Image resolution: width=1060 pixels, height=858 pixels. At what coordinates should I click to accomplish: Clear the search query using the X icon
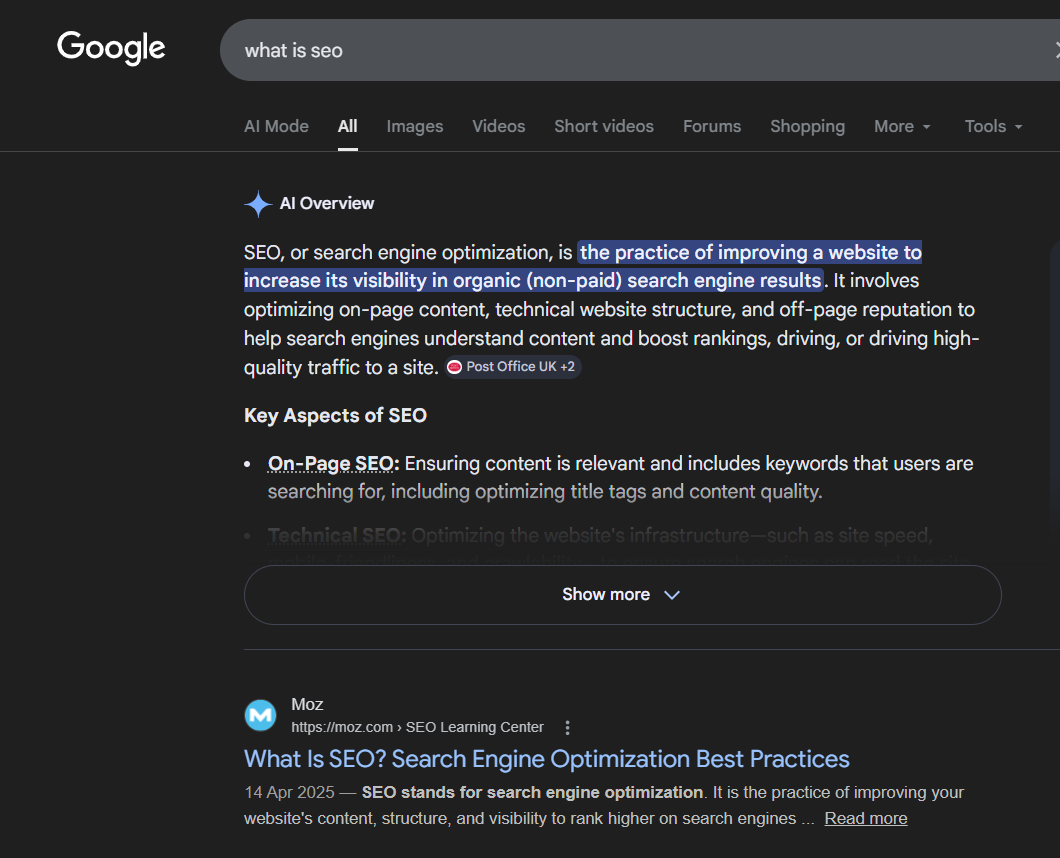pyautogui.click(x=1055, y=48)
